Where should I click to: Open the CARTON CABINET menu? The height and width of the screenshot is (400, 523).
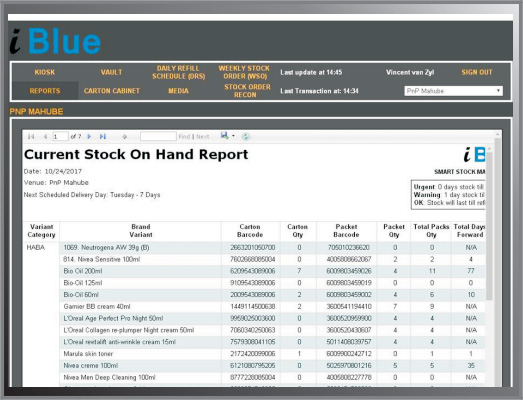click(x=112, y=91)
